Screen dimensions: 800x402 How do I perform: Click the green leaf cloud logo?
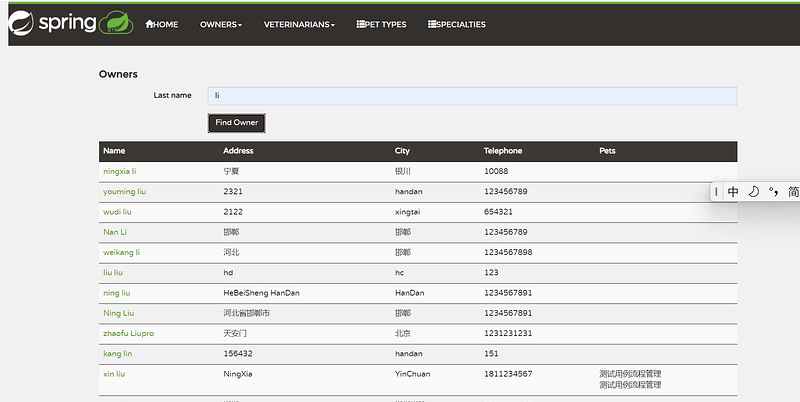click(116, 23)
